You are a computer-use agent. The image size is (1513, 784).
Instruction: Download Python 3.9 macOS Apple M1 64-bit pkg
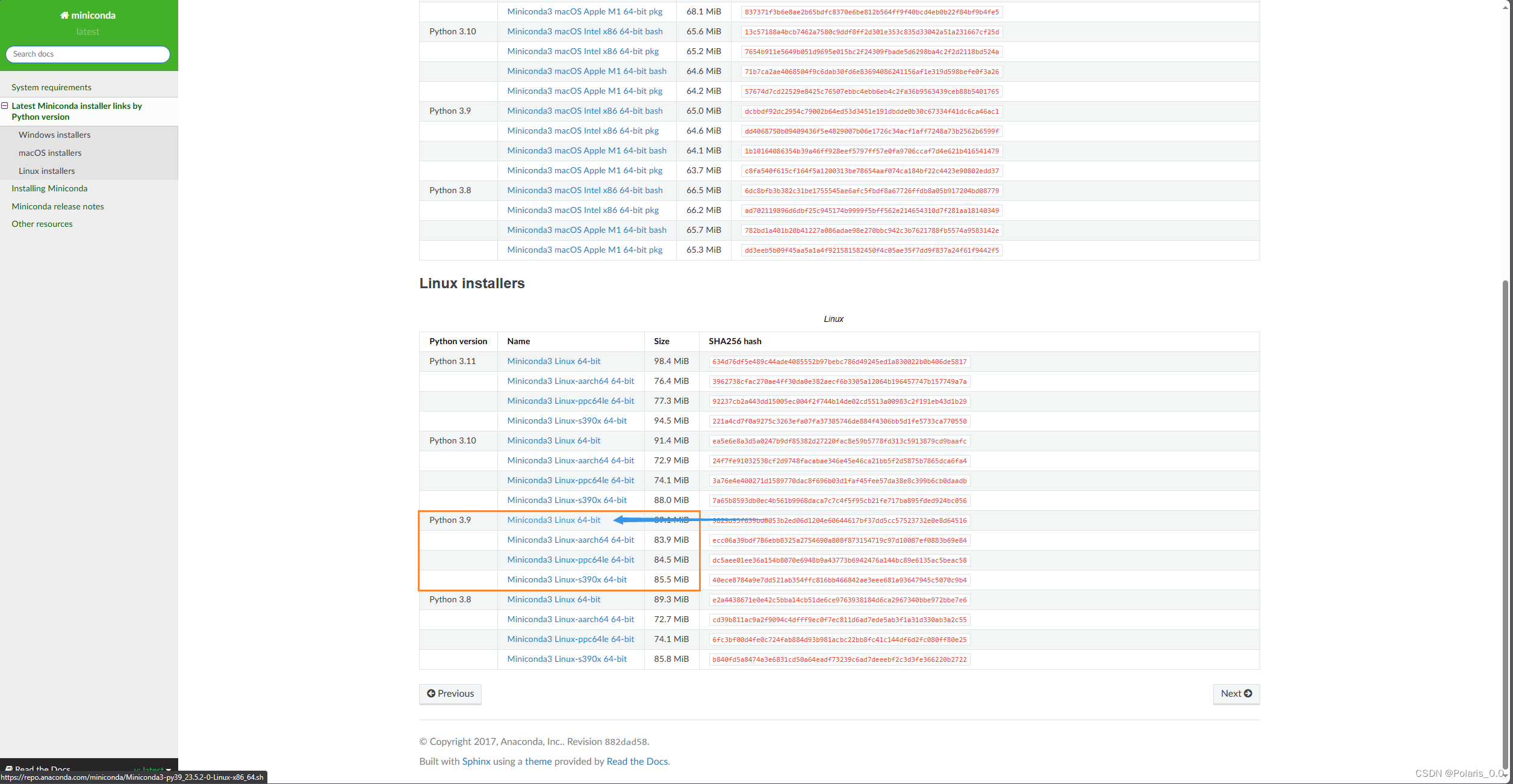click(x=585, y=170)
